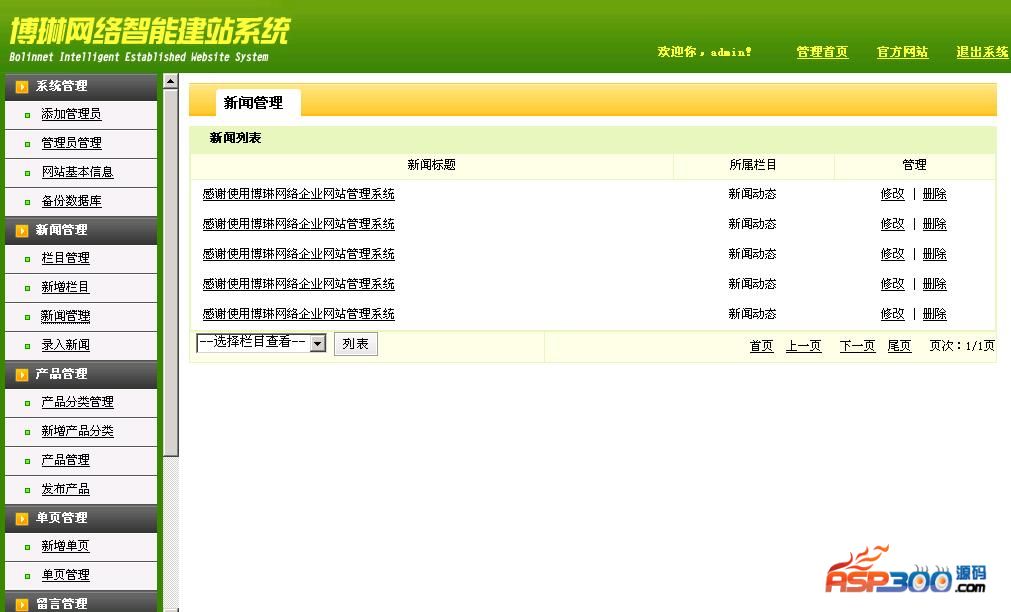Open the 添加管理员 sidebar link
Screen dimensions: 1011x612
pyautogui.click(x=71, y=114)
